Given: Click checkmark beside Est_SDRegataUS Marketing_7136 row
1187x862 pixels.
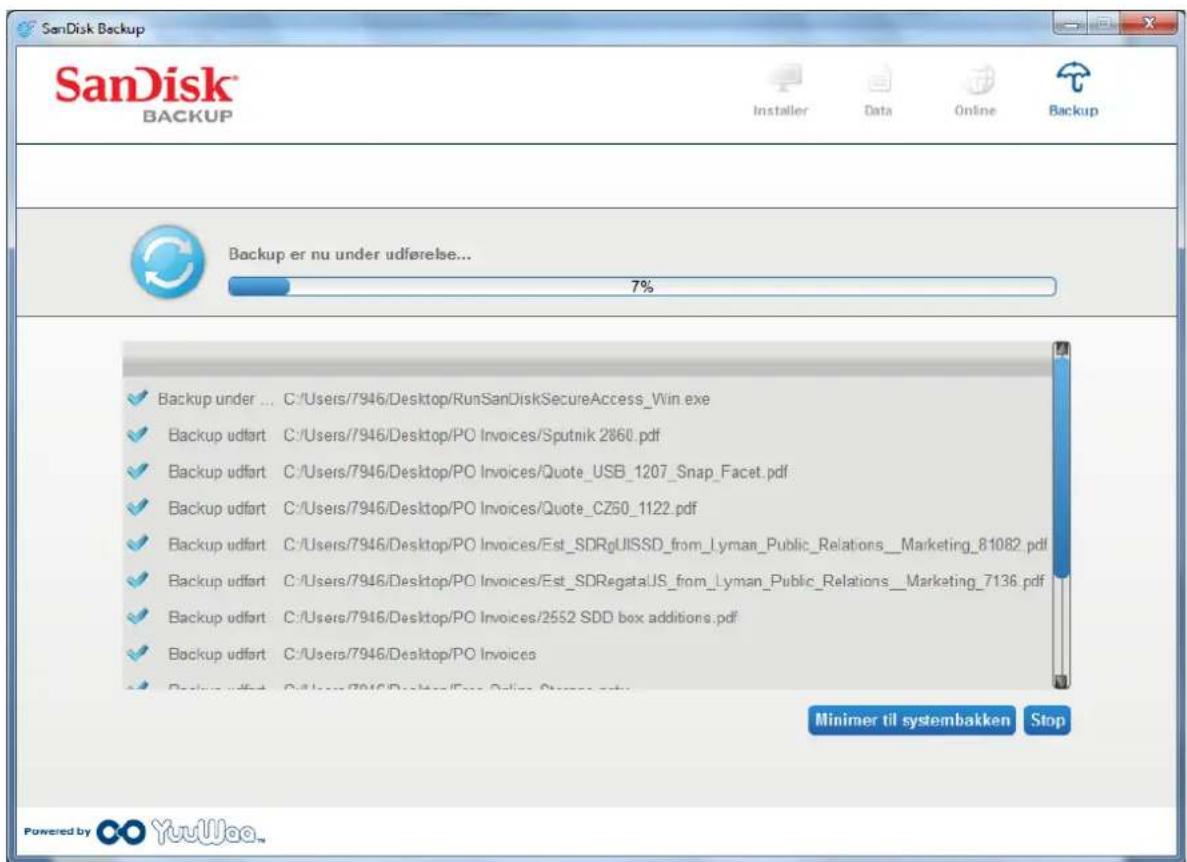Looking at the screenshot, I should pyautogui.click(x=137, y=580).
